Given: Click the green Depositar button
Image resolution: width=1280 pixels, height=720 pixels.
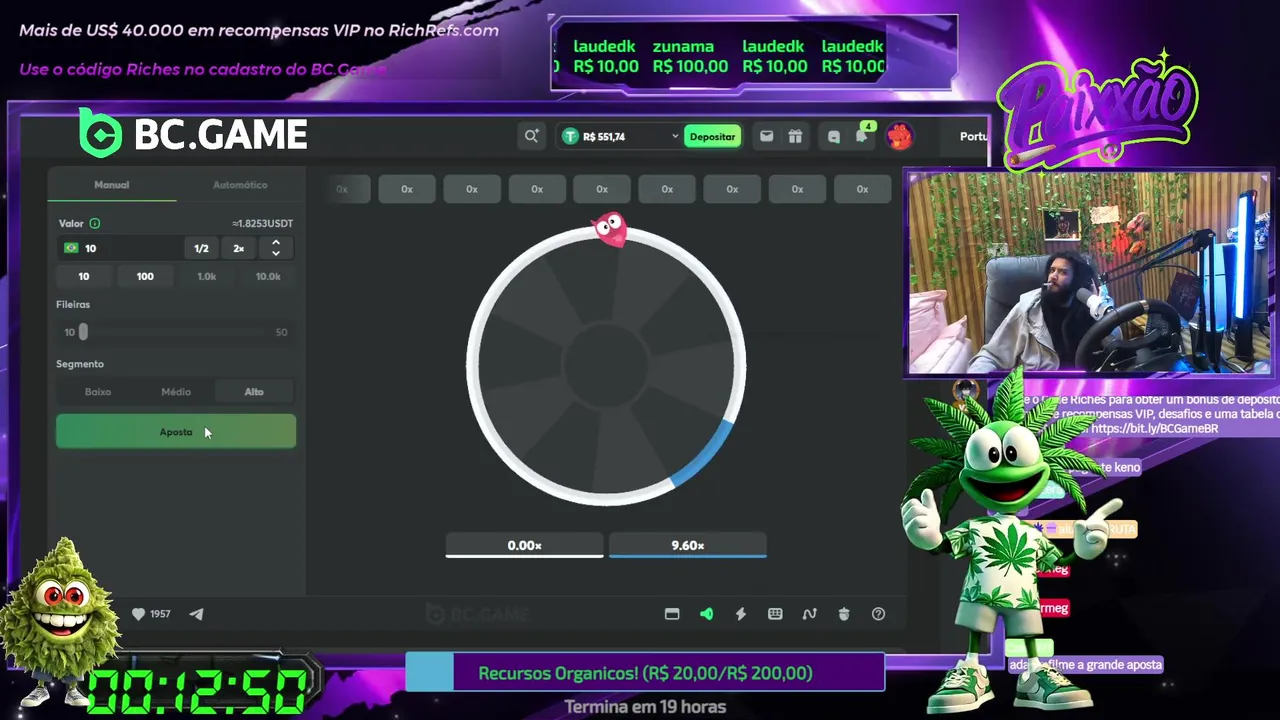Looking at the screenshot, I should (712, 136).
